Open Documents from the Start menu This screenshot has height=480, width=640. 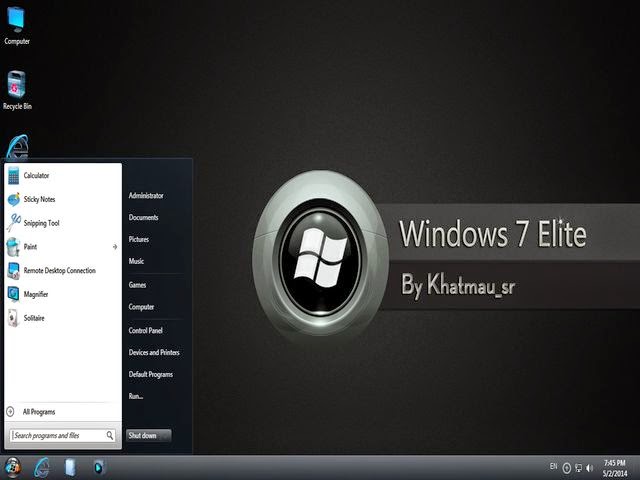coord(143,218)
